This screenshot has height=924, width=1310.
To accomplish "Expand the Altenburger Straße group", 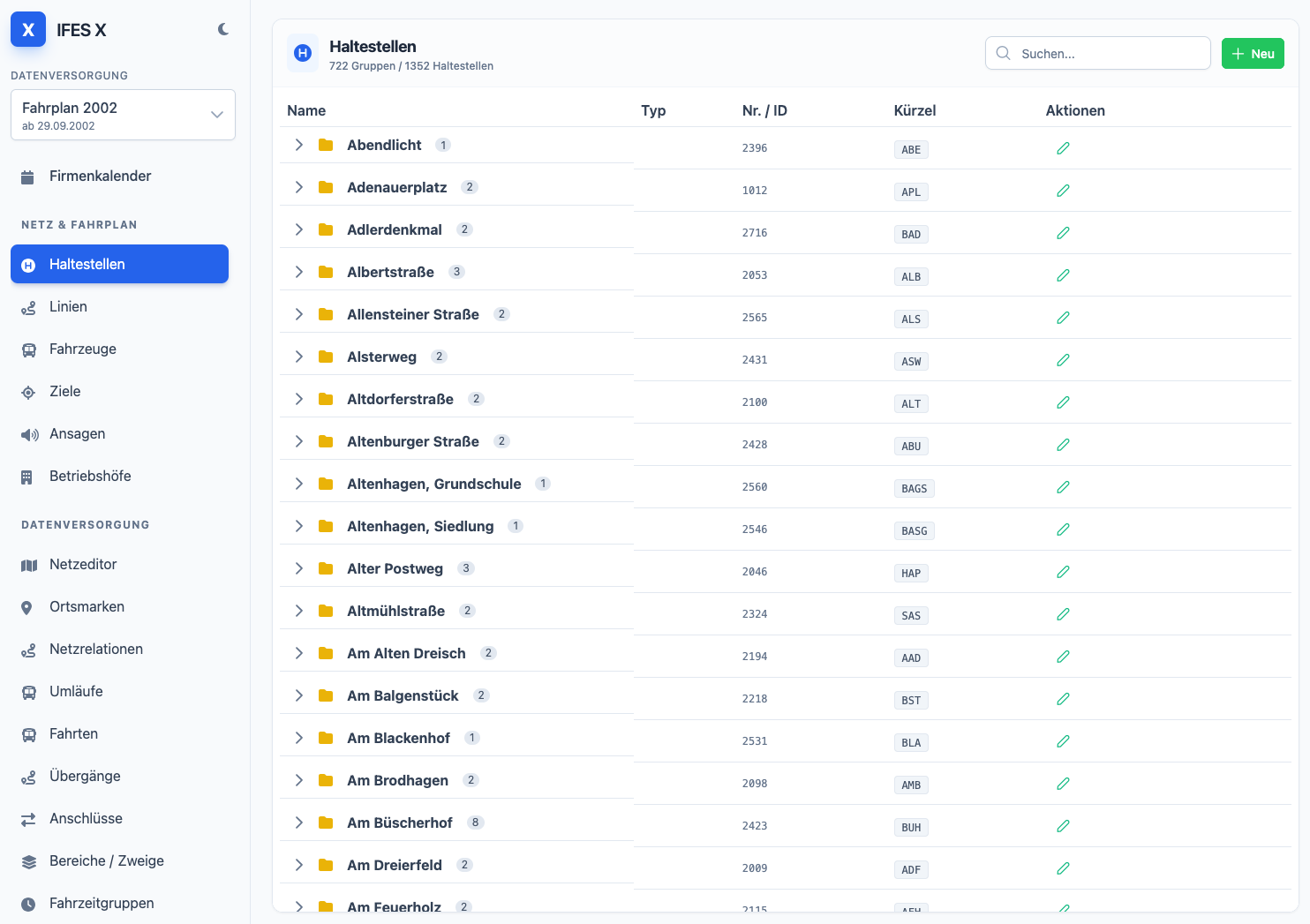I will point(299,441).
